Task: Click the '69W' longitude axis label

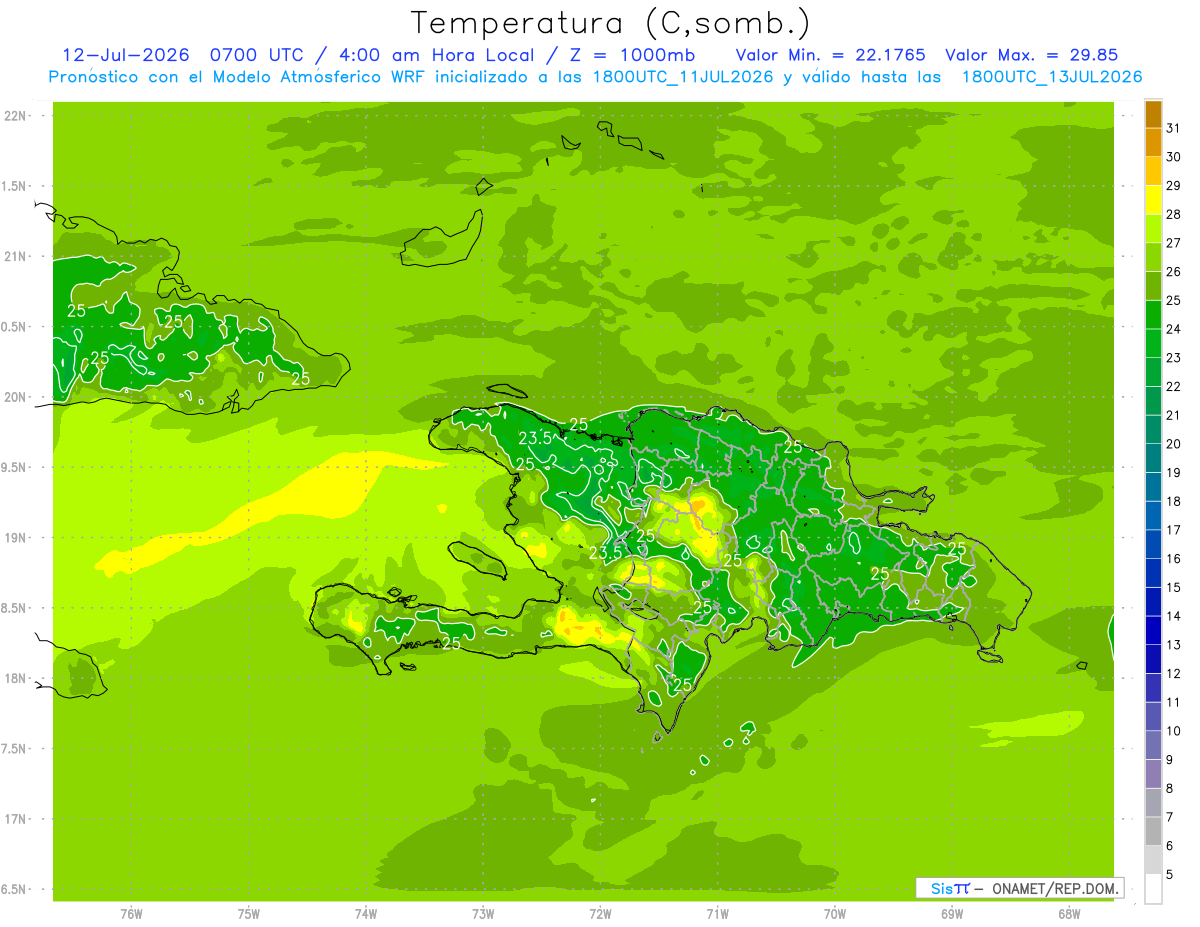Action: click(x=952, y=914)
